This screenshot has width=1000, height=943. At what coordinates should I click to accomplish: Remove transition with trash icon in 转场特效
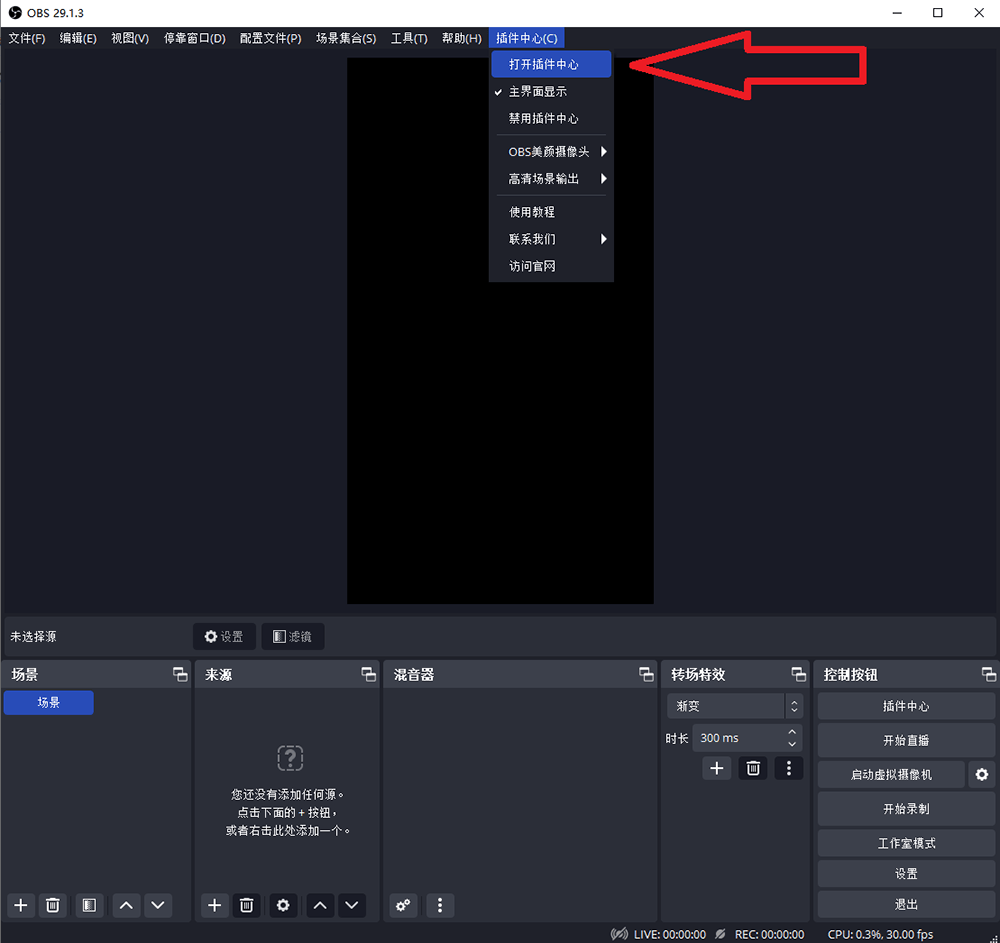click(753, 768)
